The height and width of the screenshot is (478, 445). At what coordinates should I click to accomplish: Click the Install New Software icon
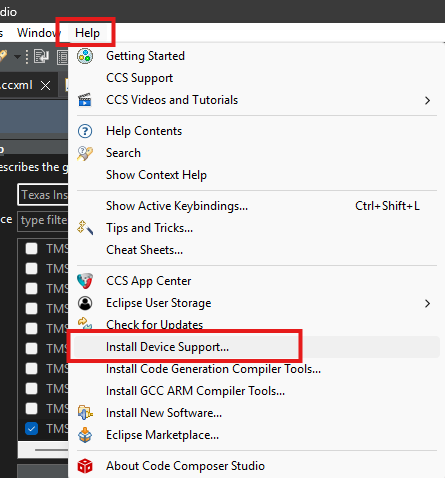point(85,413)
